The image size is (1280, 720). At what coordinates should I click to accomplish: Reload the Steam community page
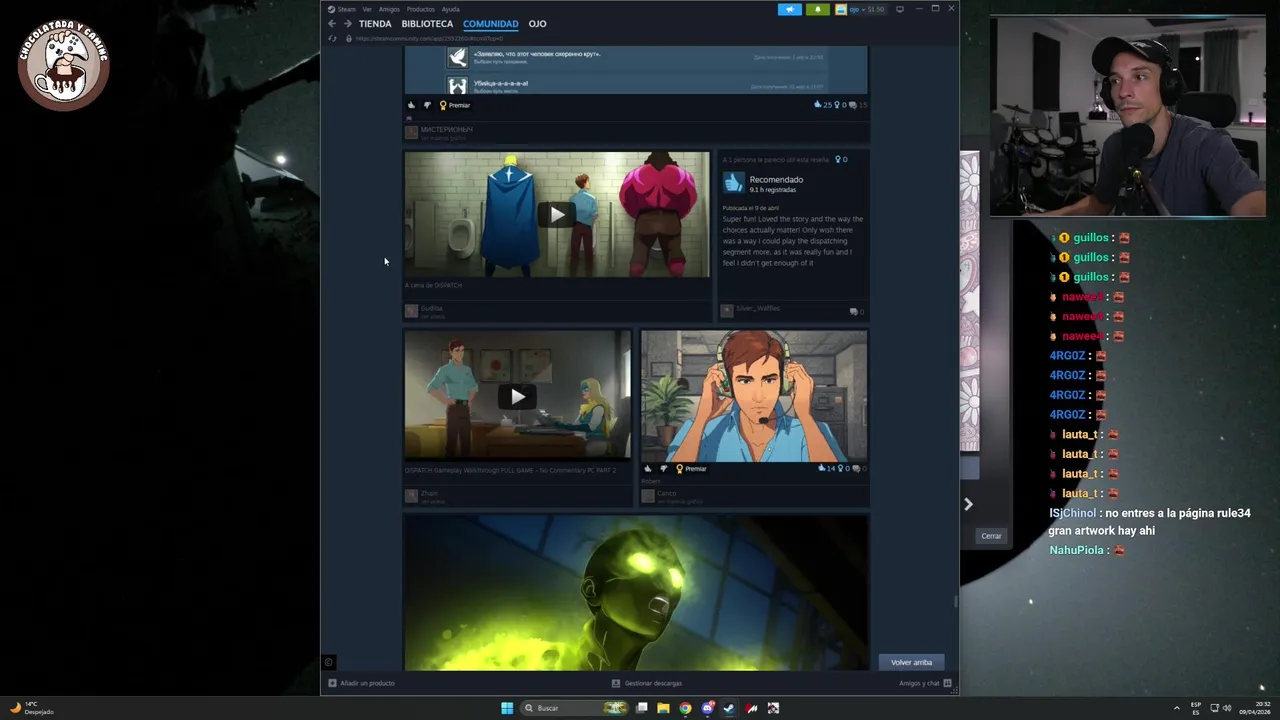332,38
